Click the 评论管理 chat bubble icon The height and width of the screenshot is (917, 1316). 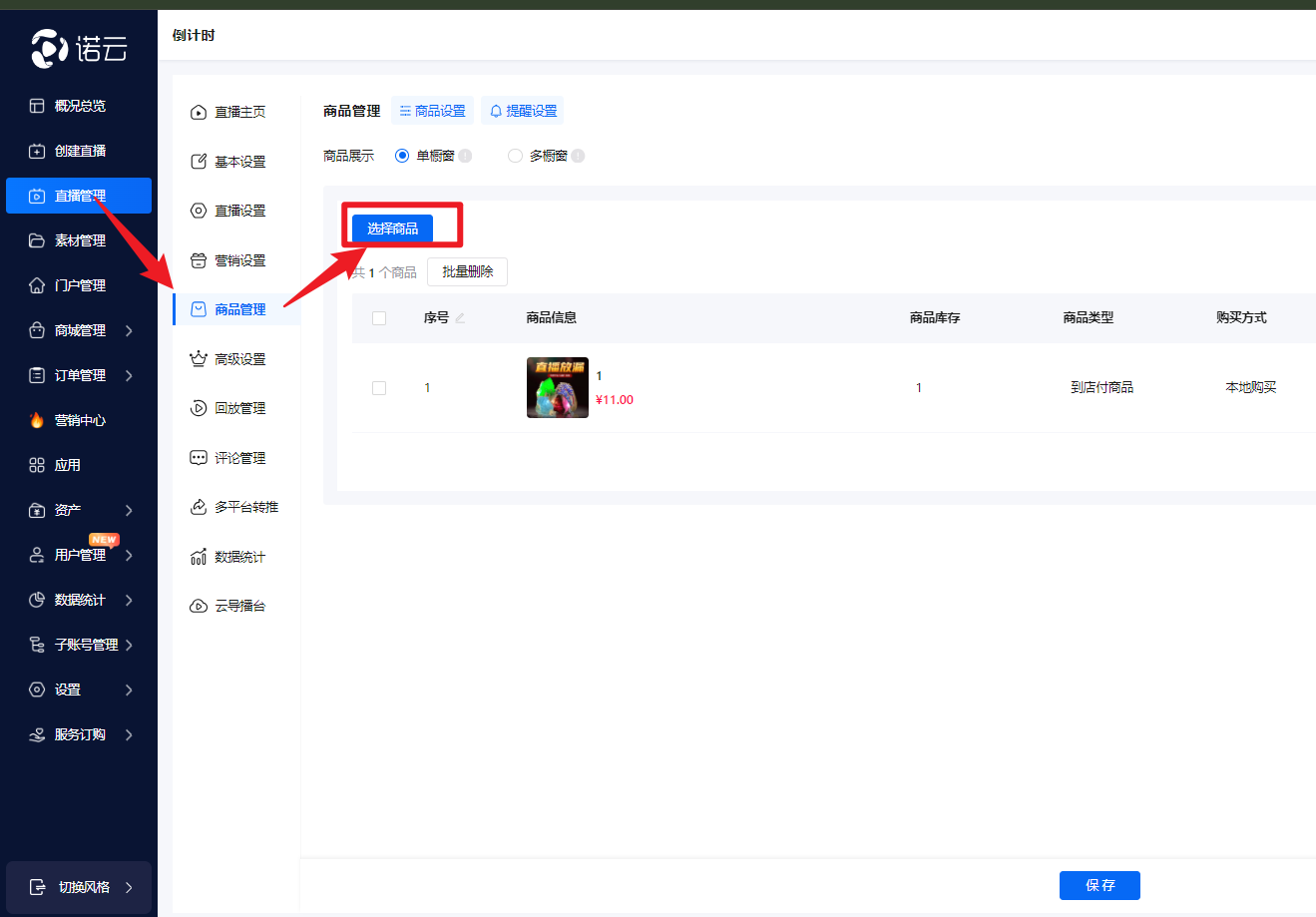pos(198,458)
